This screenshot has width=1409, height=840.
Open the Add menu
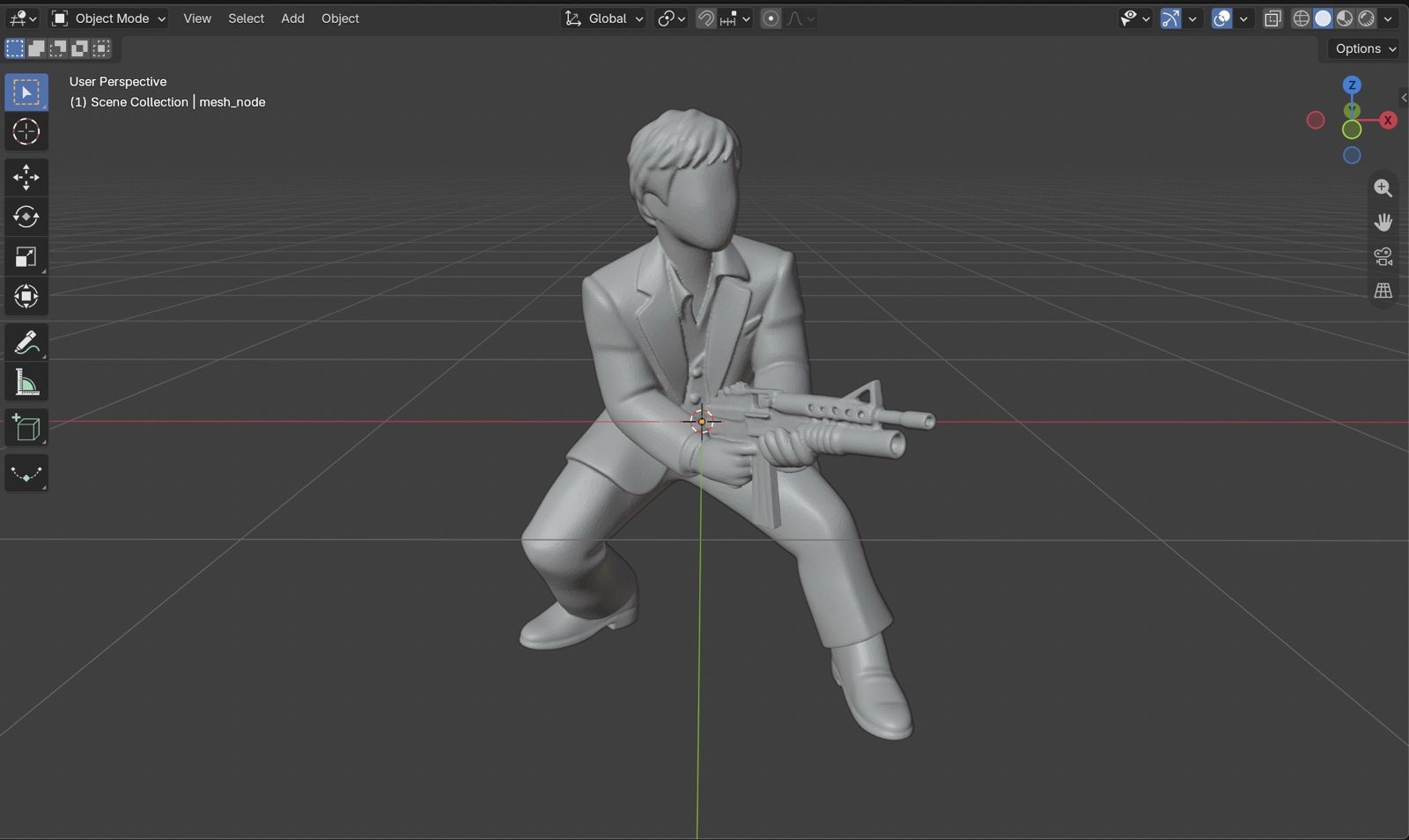[292, 18]
